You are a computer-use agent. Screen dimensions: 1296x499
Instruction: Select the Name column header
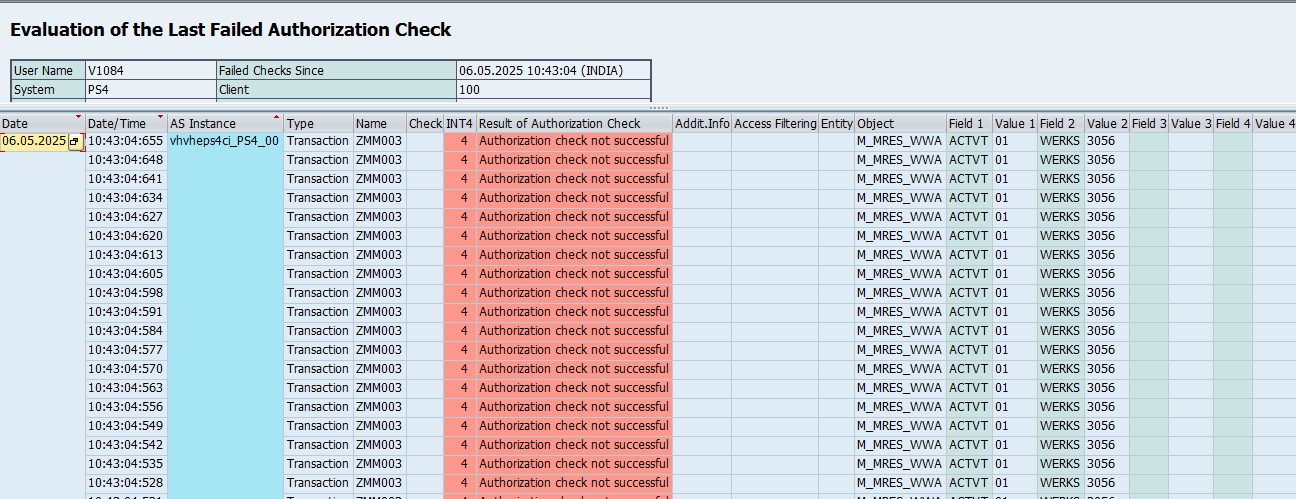click(371, 124)
